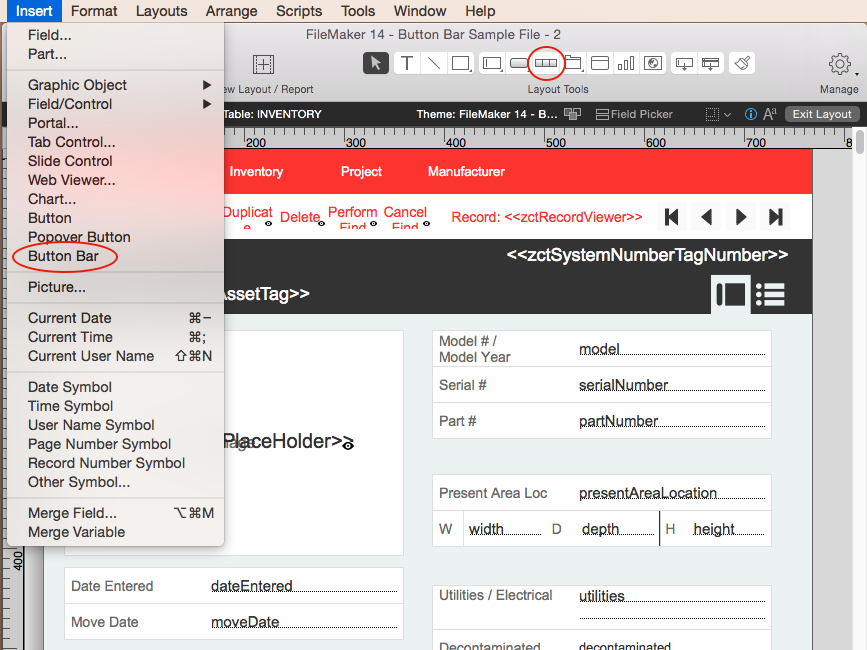Click the Exit Layout button
The image size is (867, 650).
coord(820,113)
